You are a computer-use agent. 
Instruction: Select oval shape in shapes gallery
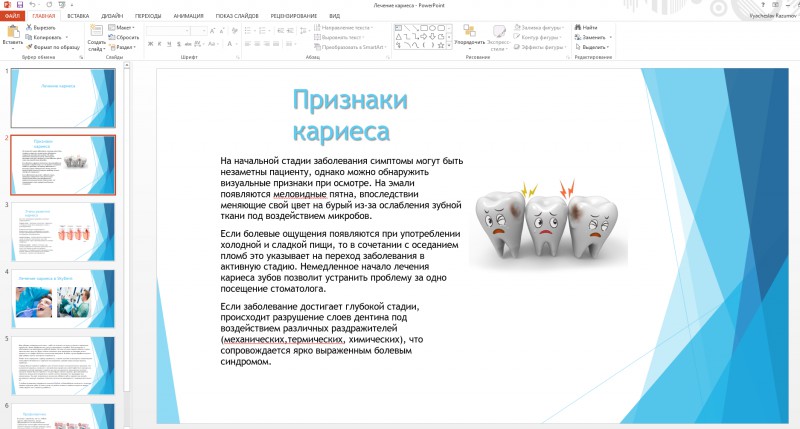click(433, 28)
